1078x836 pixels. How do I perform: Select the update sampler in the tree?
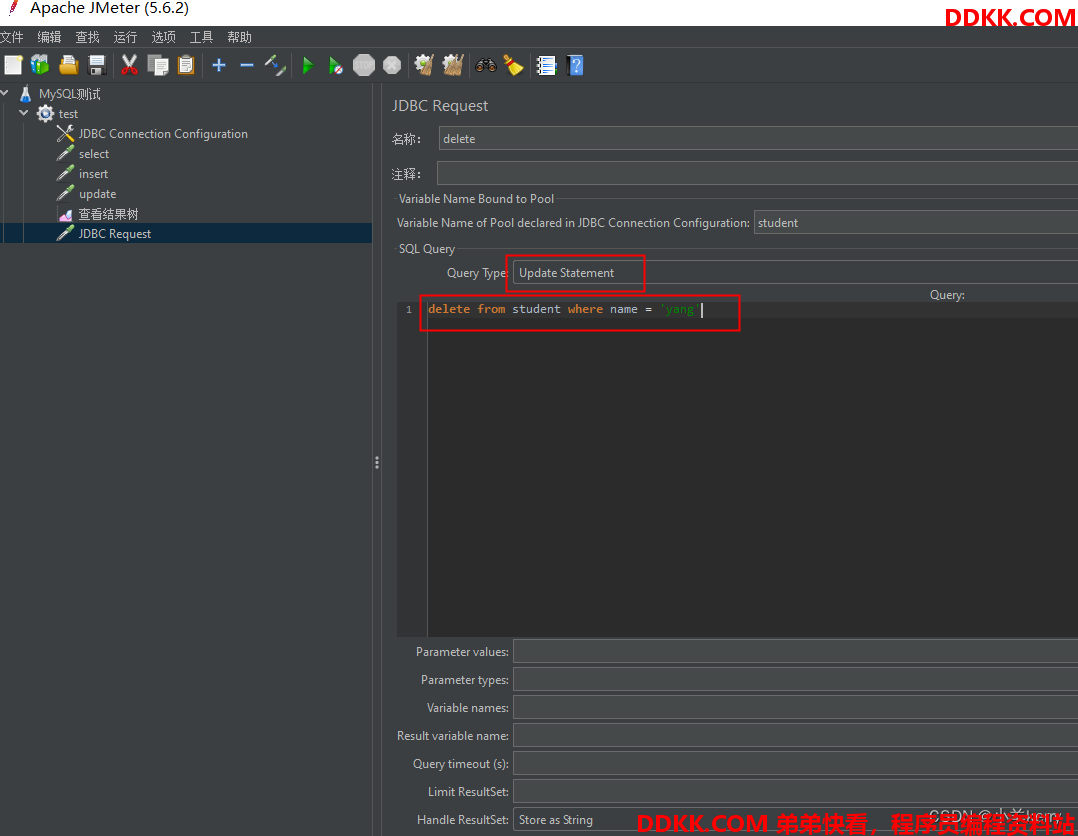click(x=97, y=194)
